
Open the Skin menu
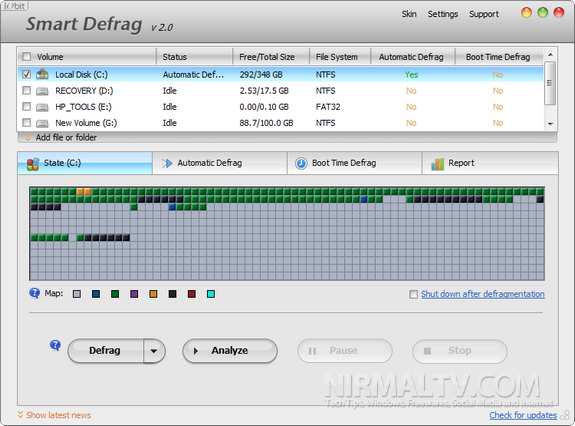coord(409,14)
